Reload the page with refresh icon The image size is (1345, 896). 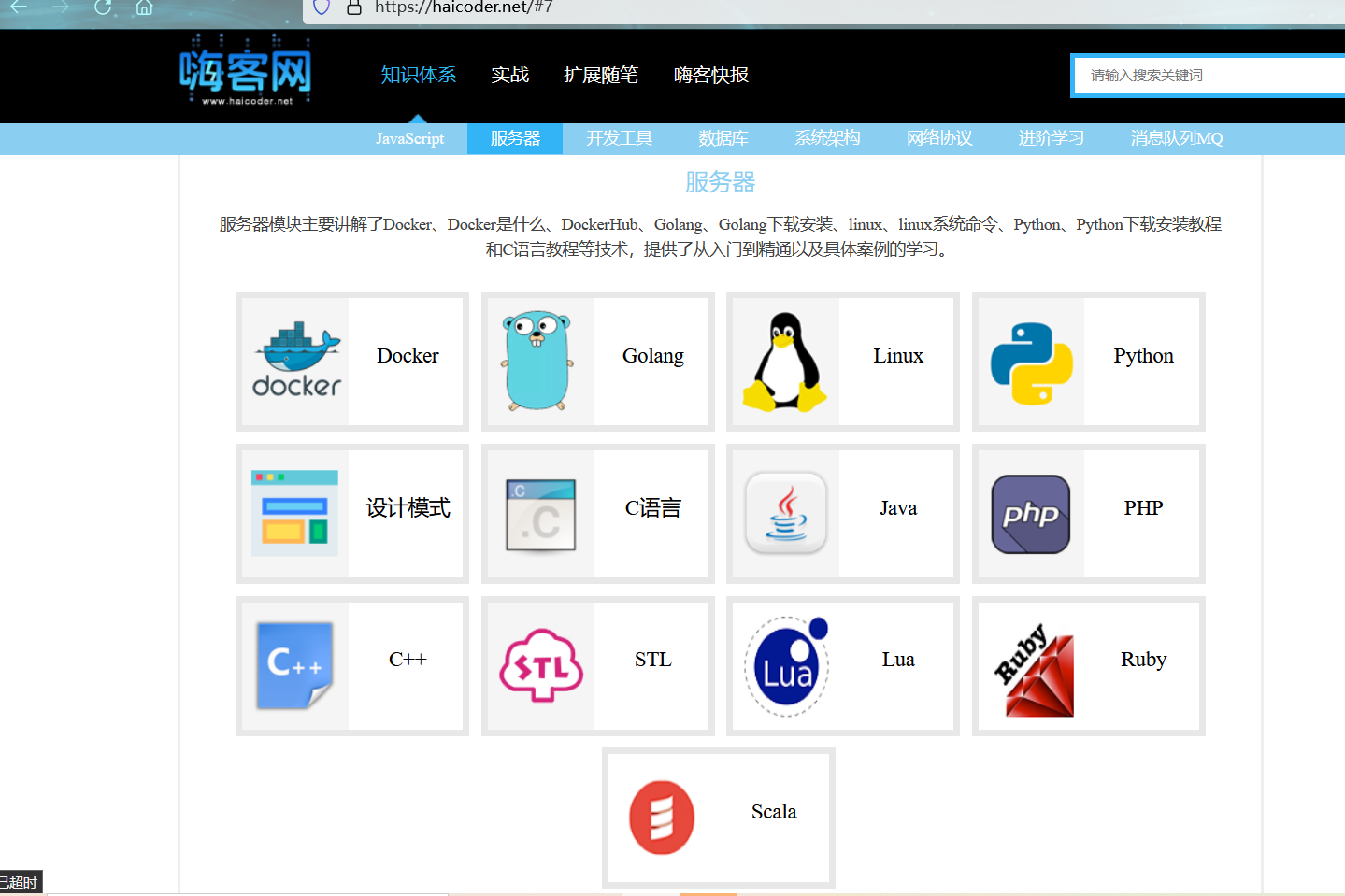(103, 7)
